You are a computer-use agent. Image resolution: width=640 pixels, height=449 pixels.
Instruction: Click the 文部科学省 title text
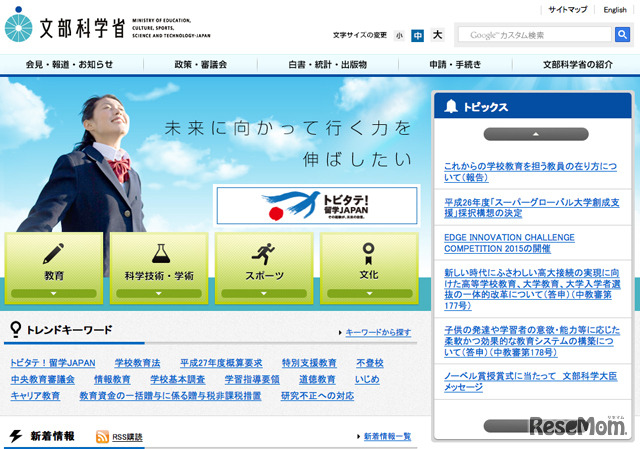click(x=82, y=28)
